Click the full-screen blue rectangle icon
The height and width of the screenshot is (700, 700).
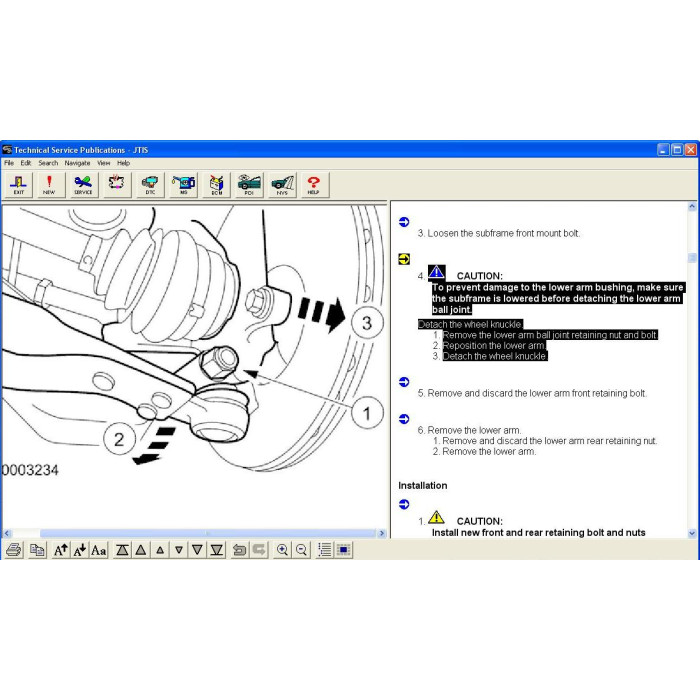coord(343,550)
